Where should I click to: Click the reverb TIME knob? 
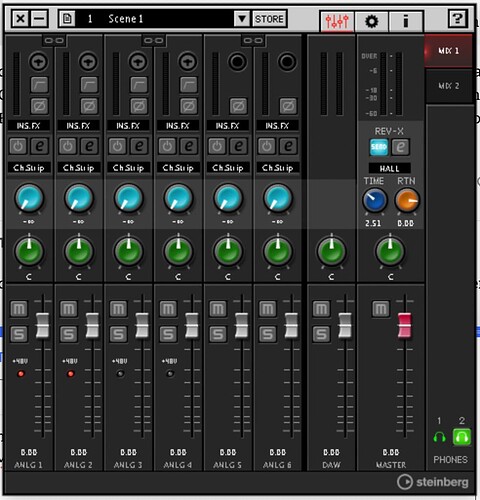375,200
